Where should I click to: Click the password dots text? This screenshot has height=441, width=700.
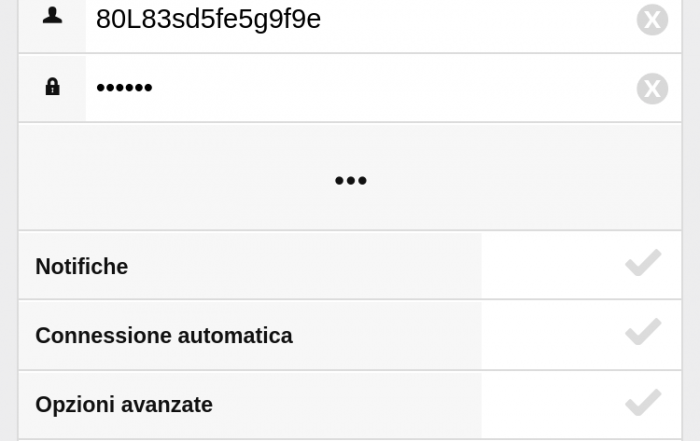coord(124,88)
